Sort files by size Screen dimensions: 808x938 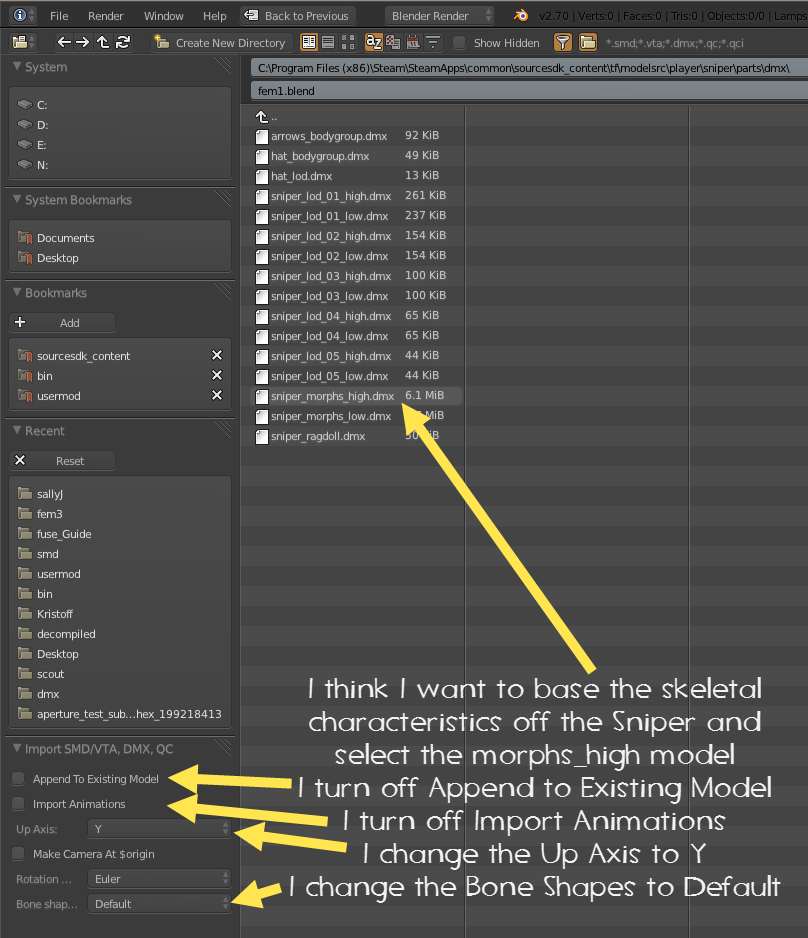(432, 42)
